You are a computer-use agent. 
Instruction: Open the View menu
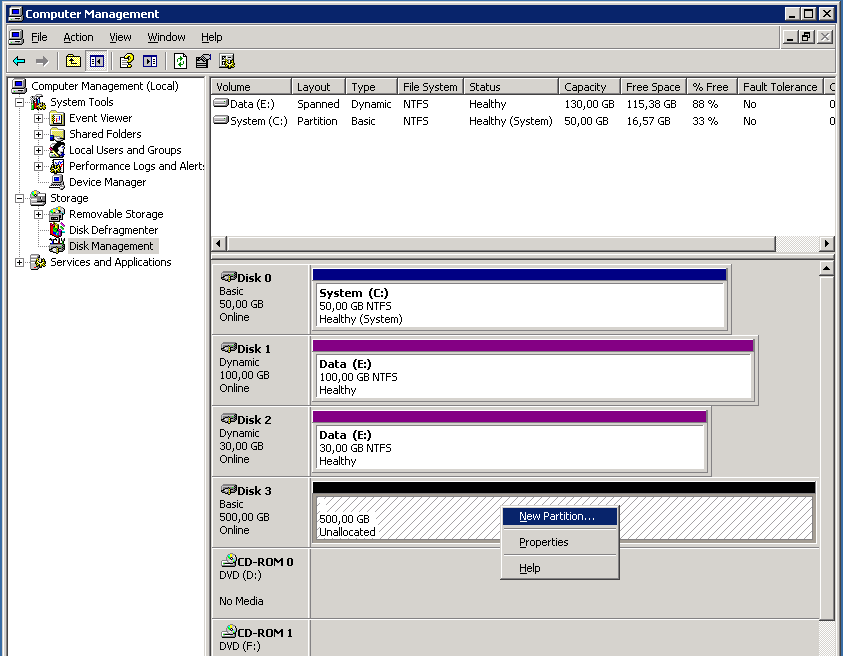pos(120,37)
